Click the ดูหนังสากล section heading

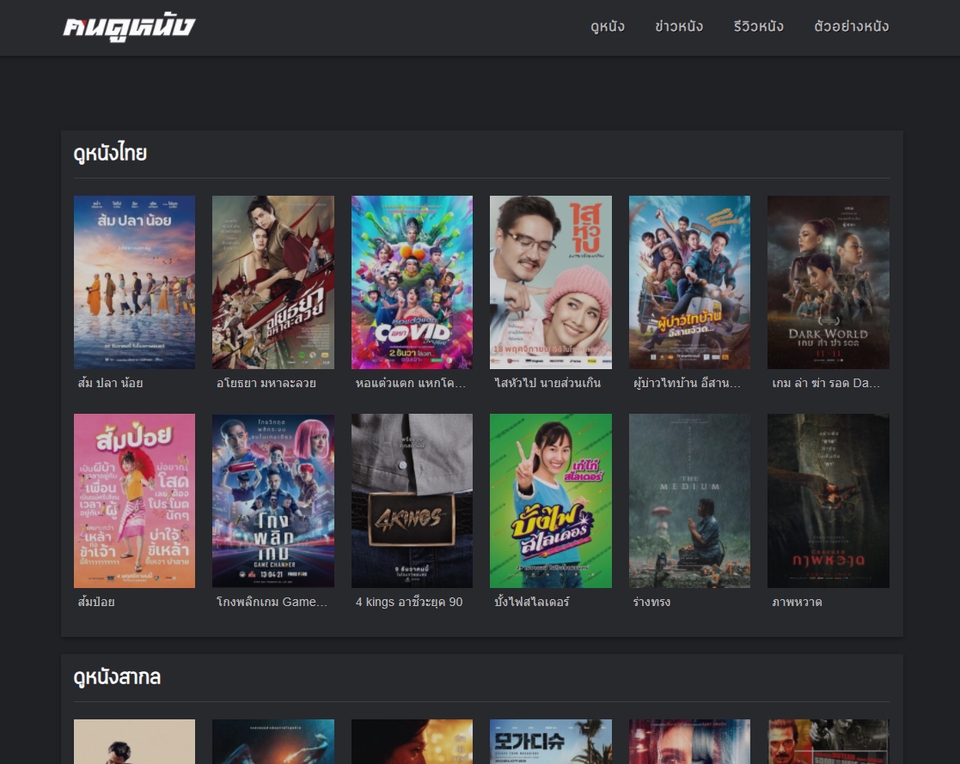pos(117,677)
